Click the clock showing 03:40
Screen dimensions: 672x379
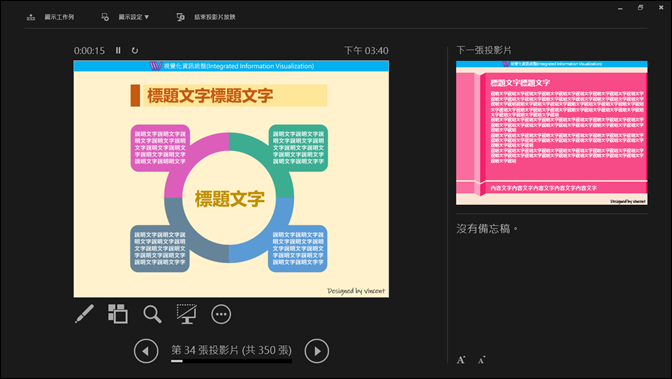pyautogui.click(x=366, y=51)
